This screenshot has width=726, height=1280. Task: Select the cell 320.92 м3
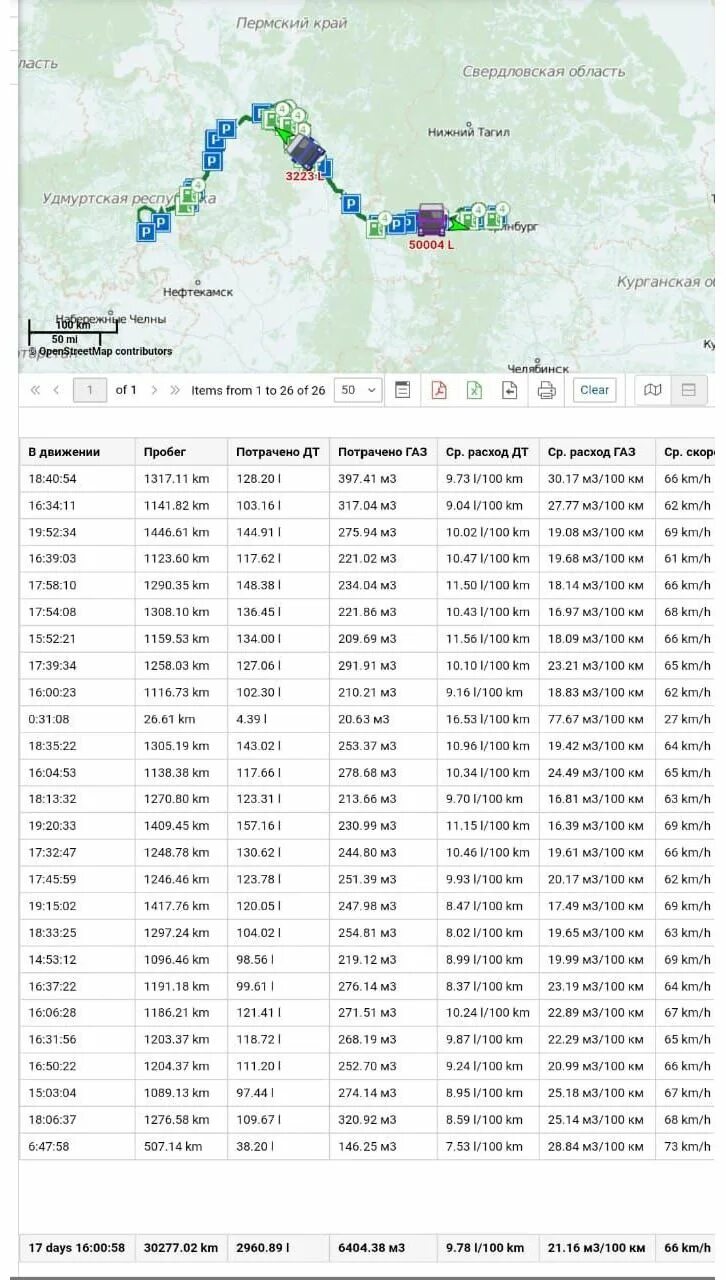point(383,1119)
